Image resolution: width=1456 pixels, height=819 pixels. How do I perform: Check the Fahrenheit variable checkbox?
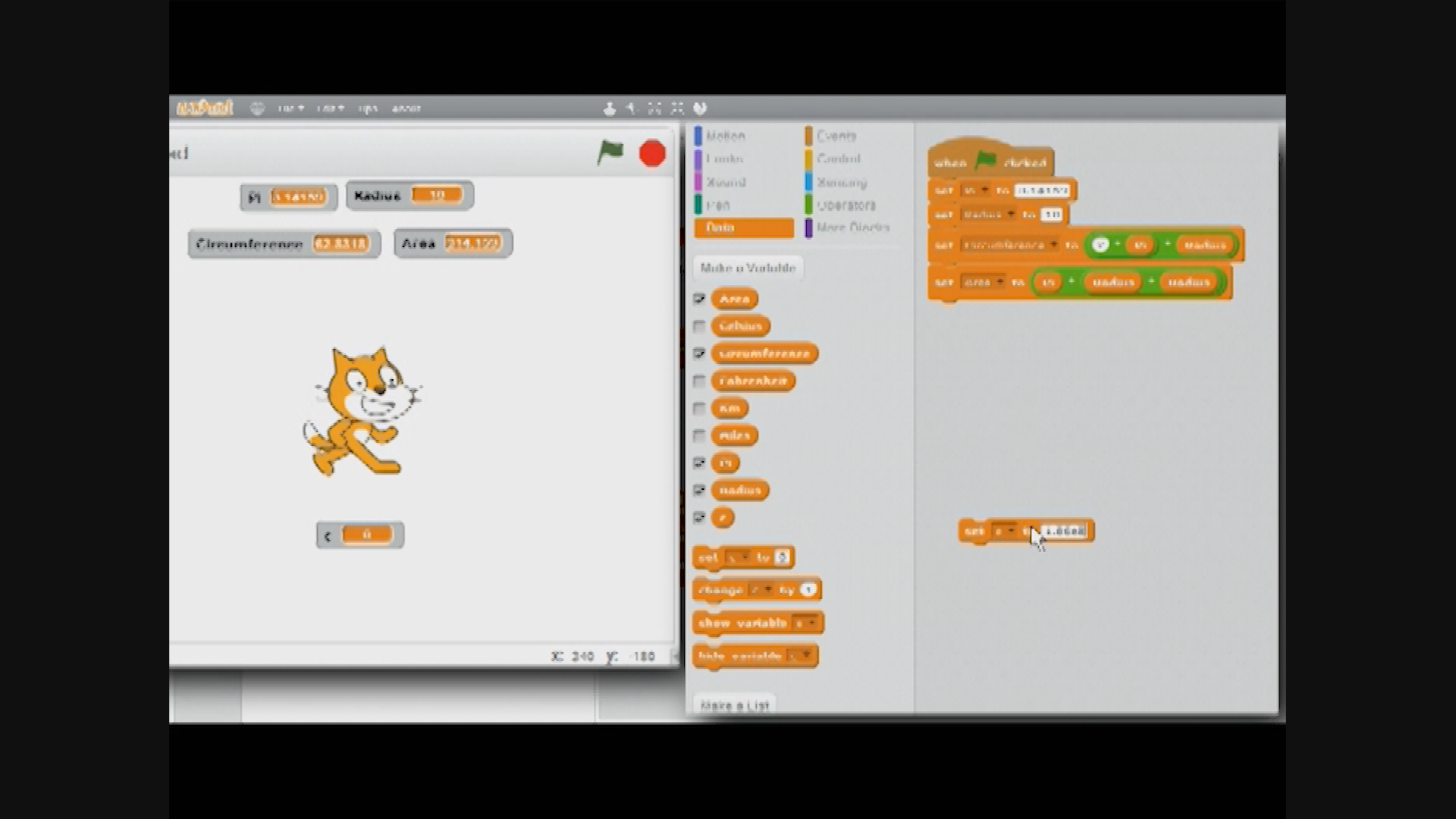699,381
